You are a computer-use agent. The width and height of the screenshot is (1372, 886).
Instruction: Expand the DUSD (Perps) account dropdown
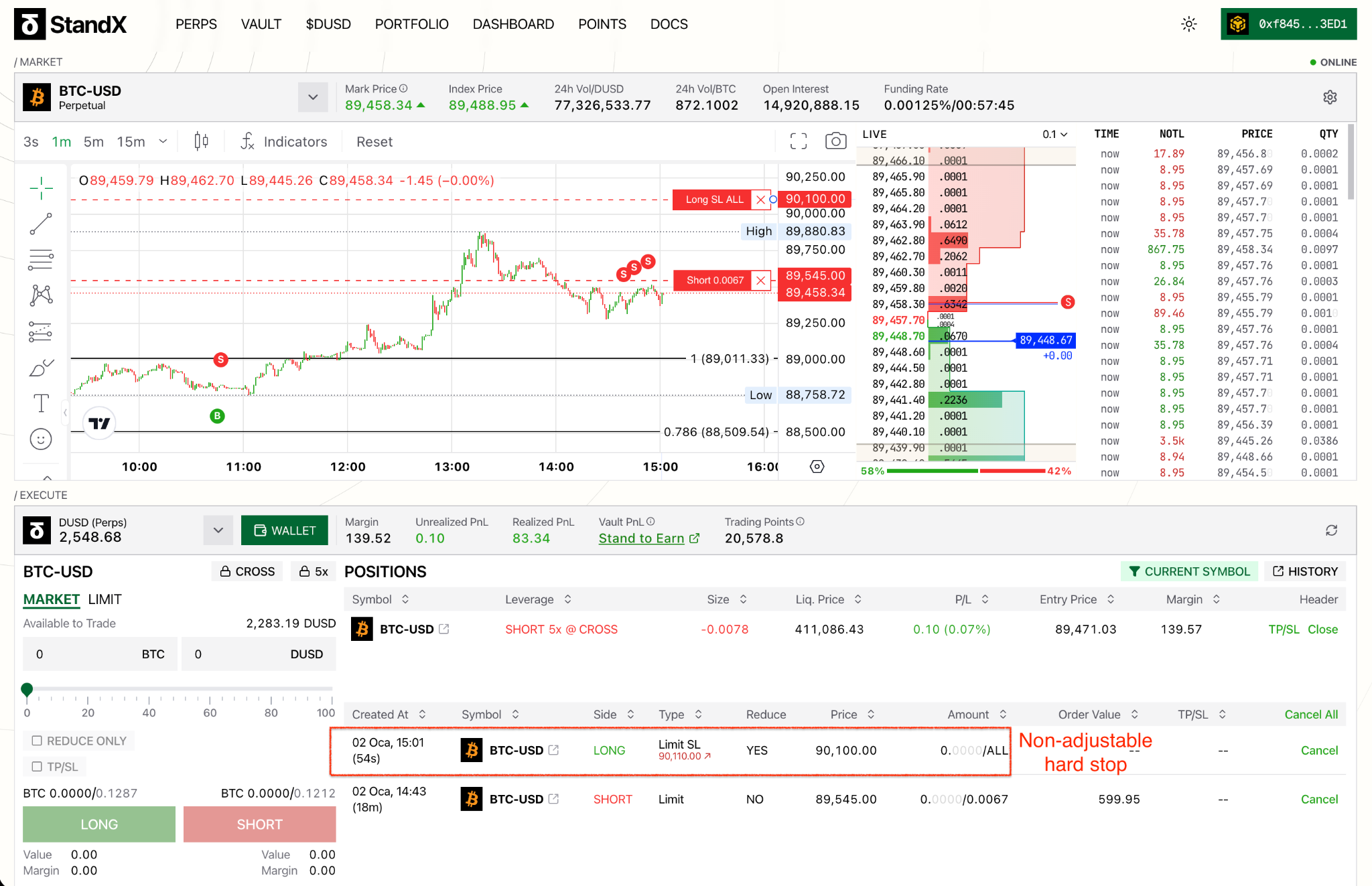(218, 530)
